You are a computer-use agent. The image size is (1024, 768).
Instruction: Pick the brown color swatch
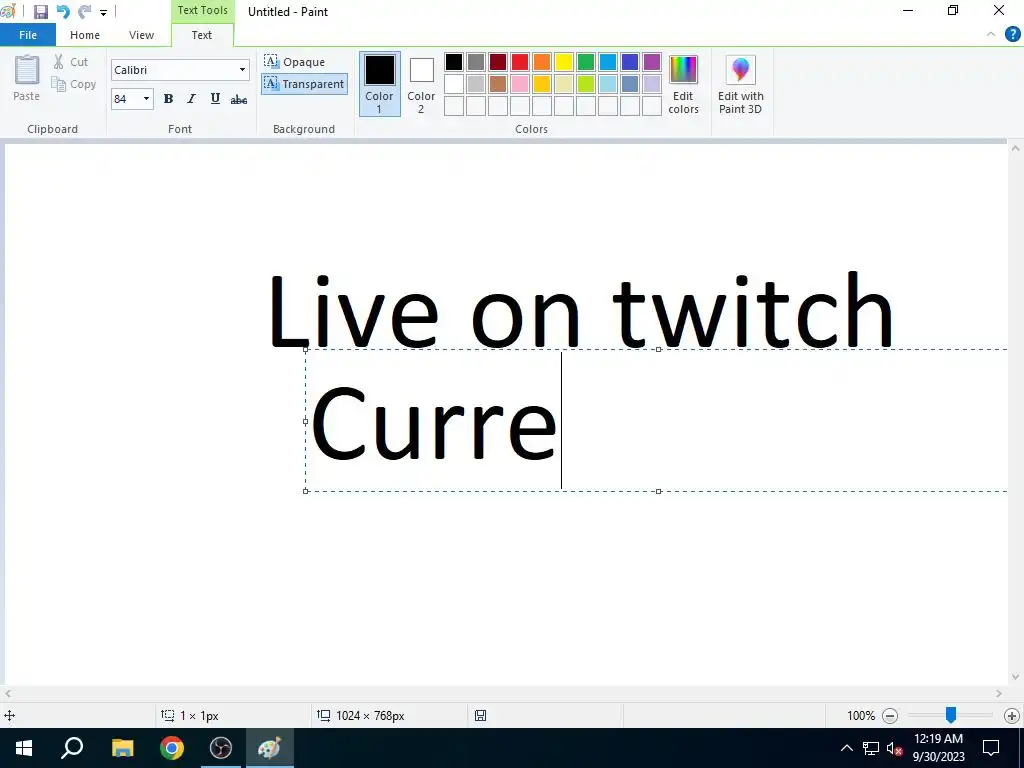point(498,84)
